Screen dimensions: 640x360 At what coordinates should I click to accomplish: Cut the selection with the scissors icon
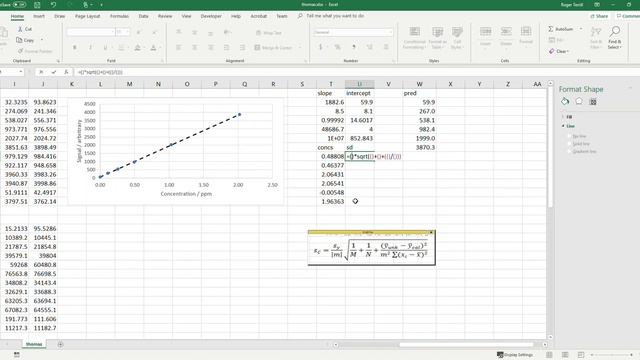coord(24,29)
